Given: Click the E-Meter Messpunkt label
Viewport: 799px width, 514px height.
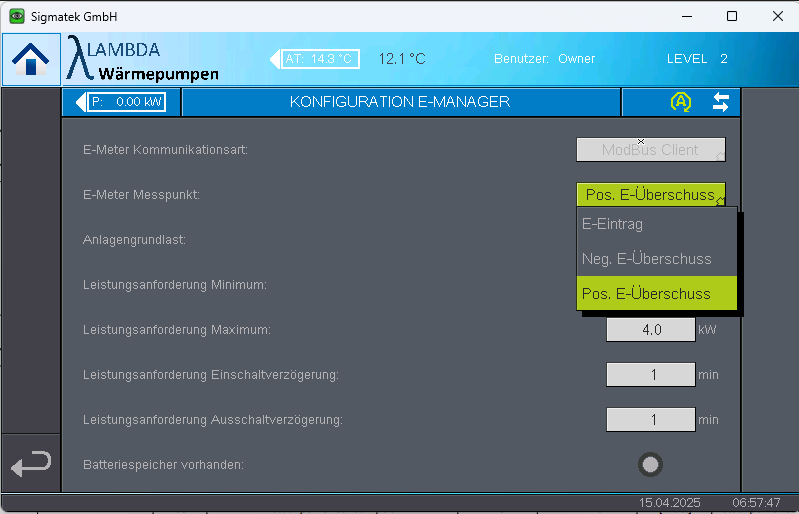Looking at the screenshot, I should pos(141,195).
